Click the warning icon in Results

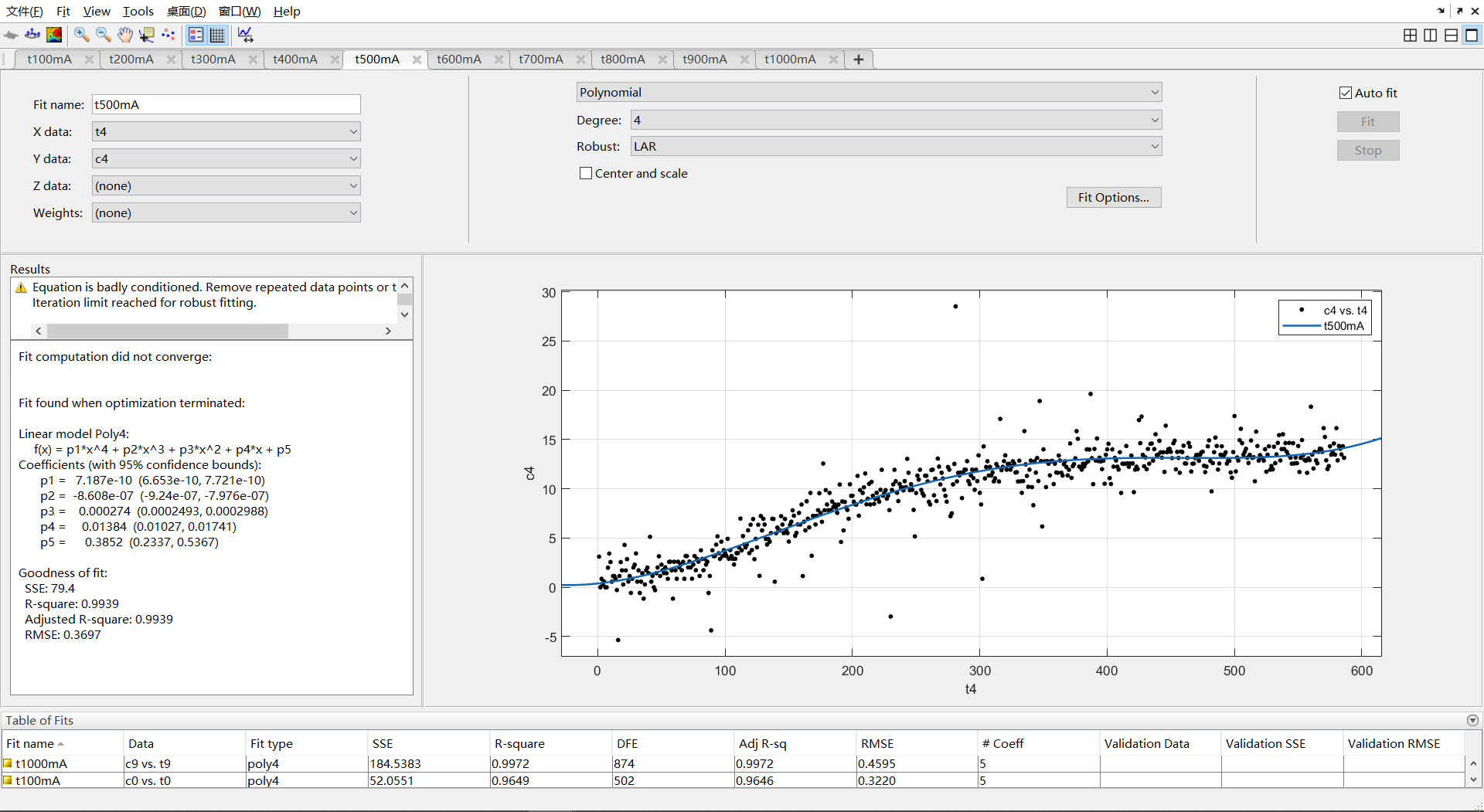[21, 287]
